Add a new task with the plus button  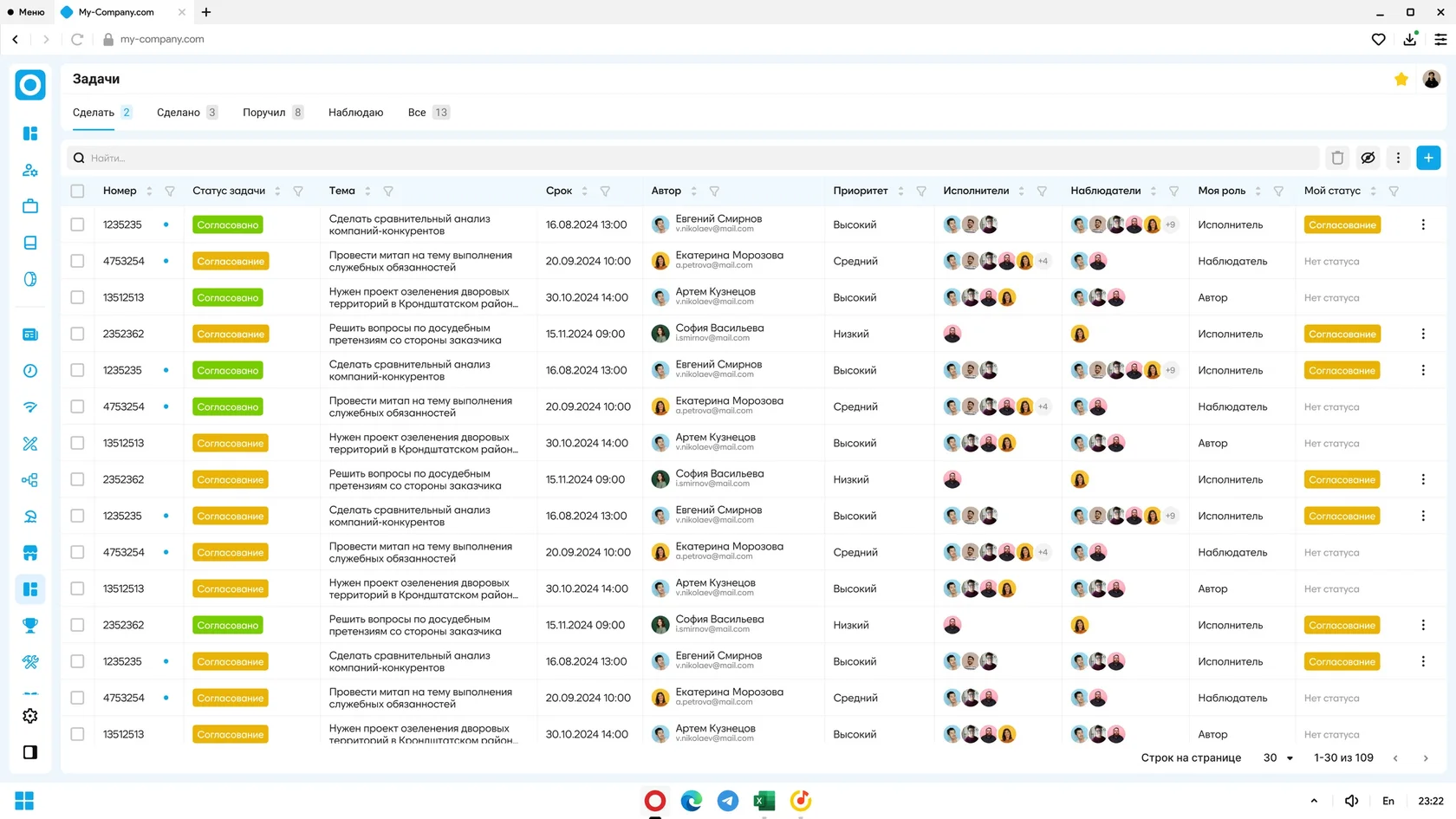1428,158
